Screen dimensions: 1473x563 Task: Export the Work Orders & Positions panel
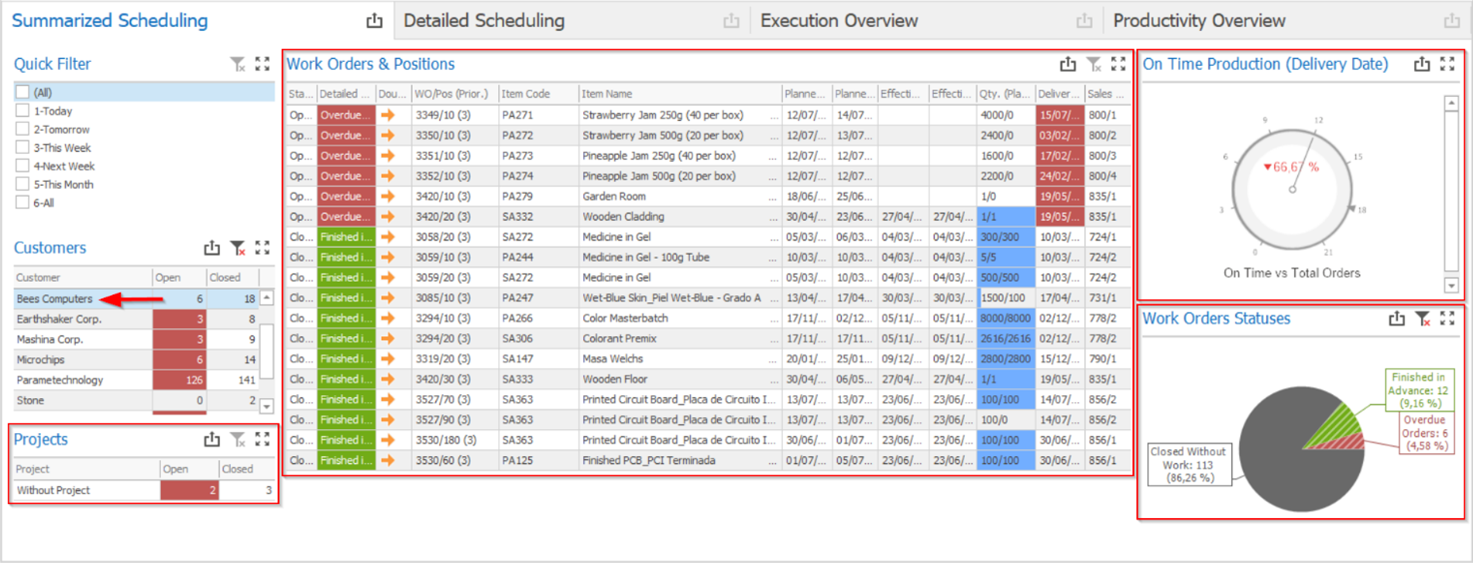coord(1068,64)
